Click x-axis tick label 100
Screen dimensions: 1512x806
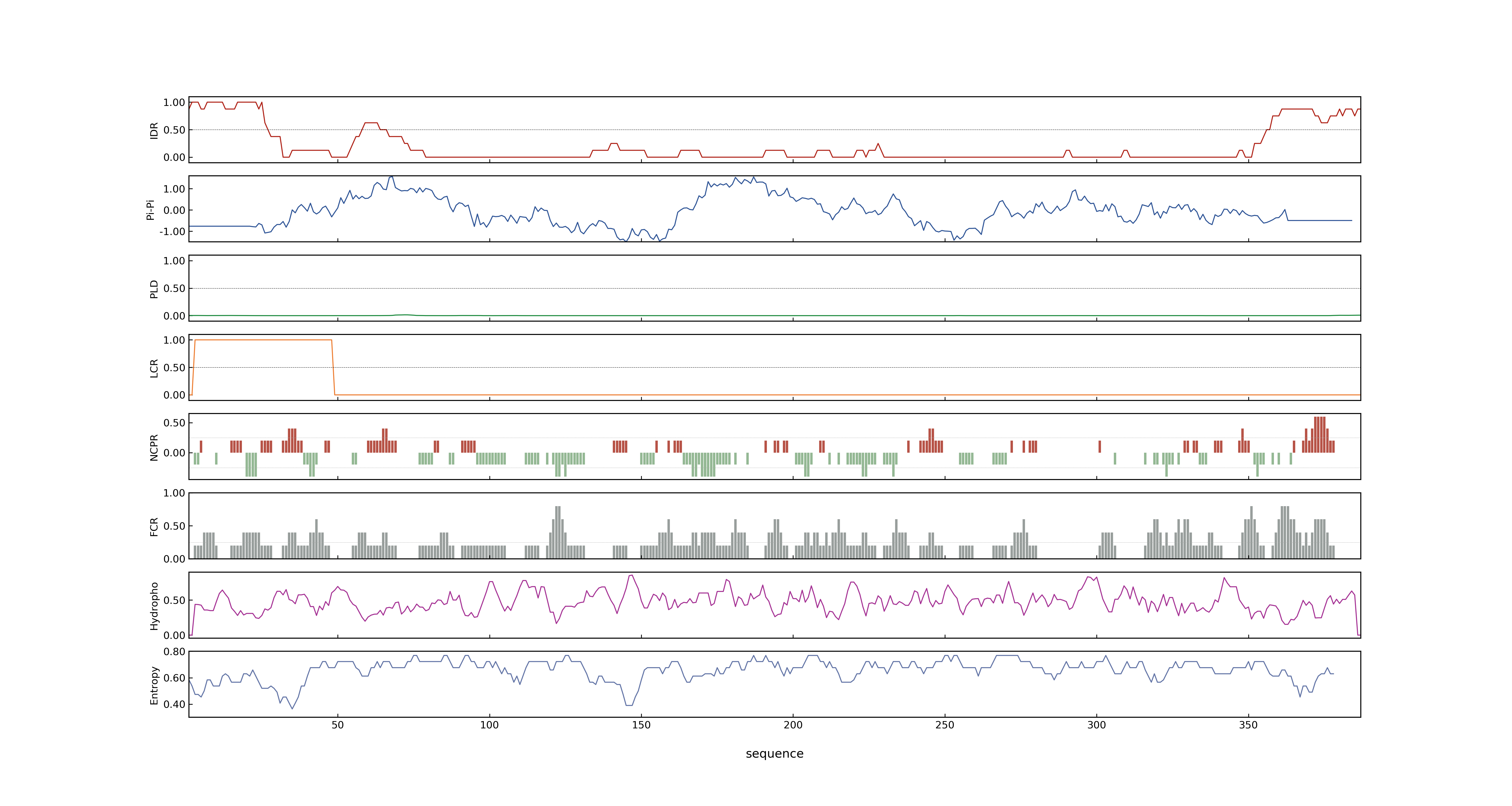click(x=489, y=725)
